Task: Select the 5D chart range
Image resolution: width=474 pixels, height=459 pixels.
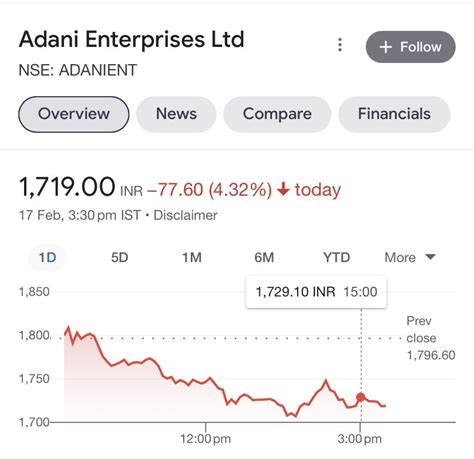Action: (x=119, y=257)
